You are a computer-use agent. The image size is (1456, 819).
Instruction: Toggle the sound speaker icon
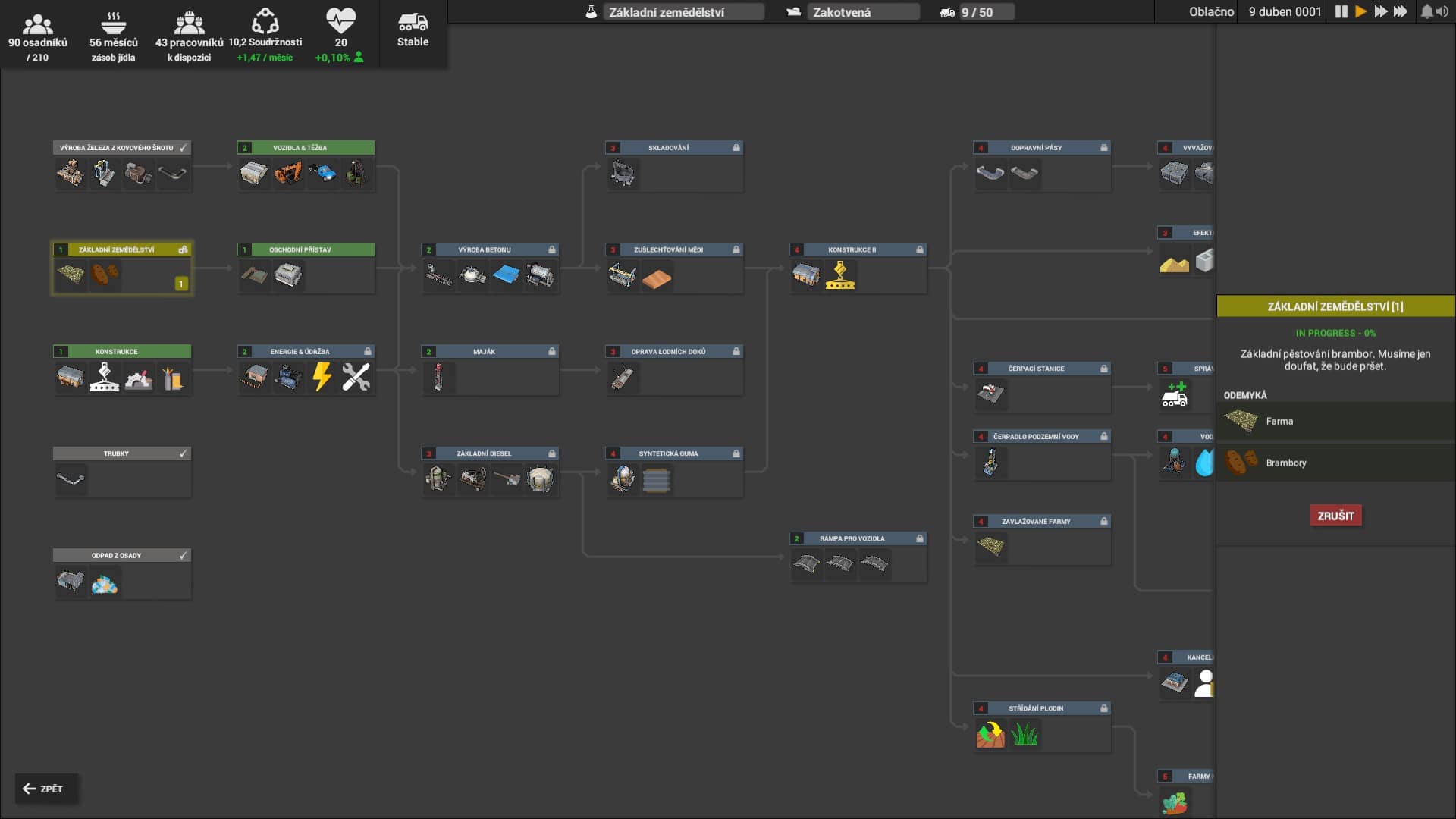pyautogui.click(x=1442, y=11)
